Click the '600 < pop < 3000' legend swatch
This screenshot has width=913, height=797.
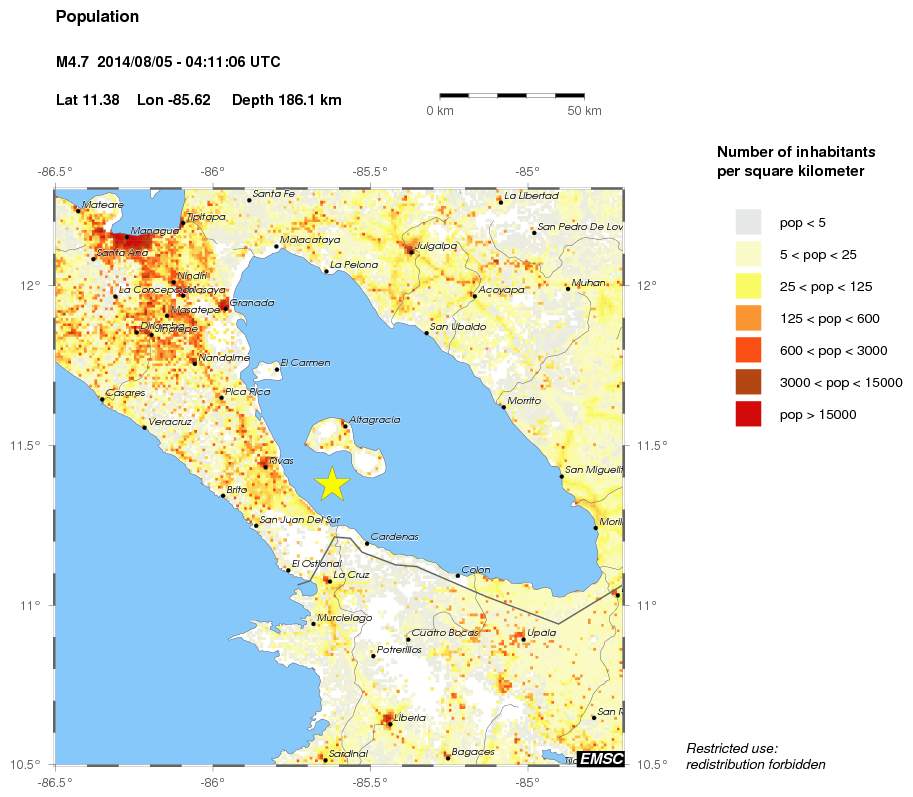(748, 350)
